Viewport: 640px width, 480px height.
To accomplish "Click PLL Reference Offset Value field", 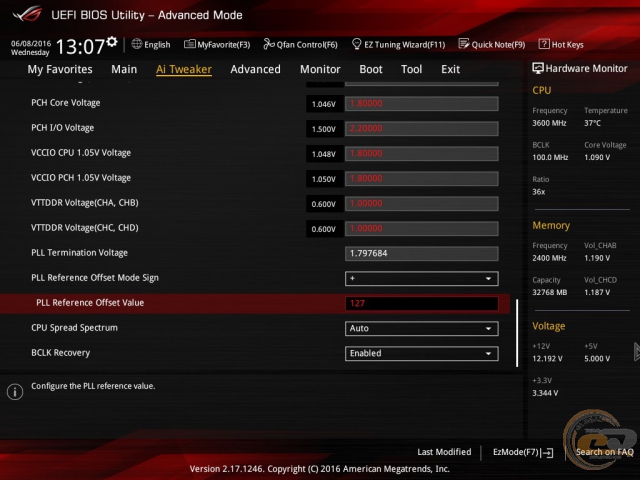I will click(x=422, y=304).
